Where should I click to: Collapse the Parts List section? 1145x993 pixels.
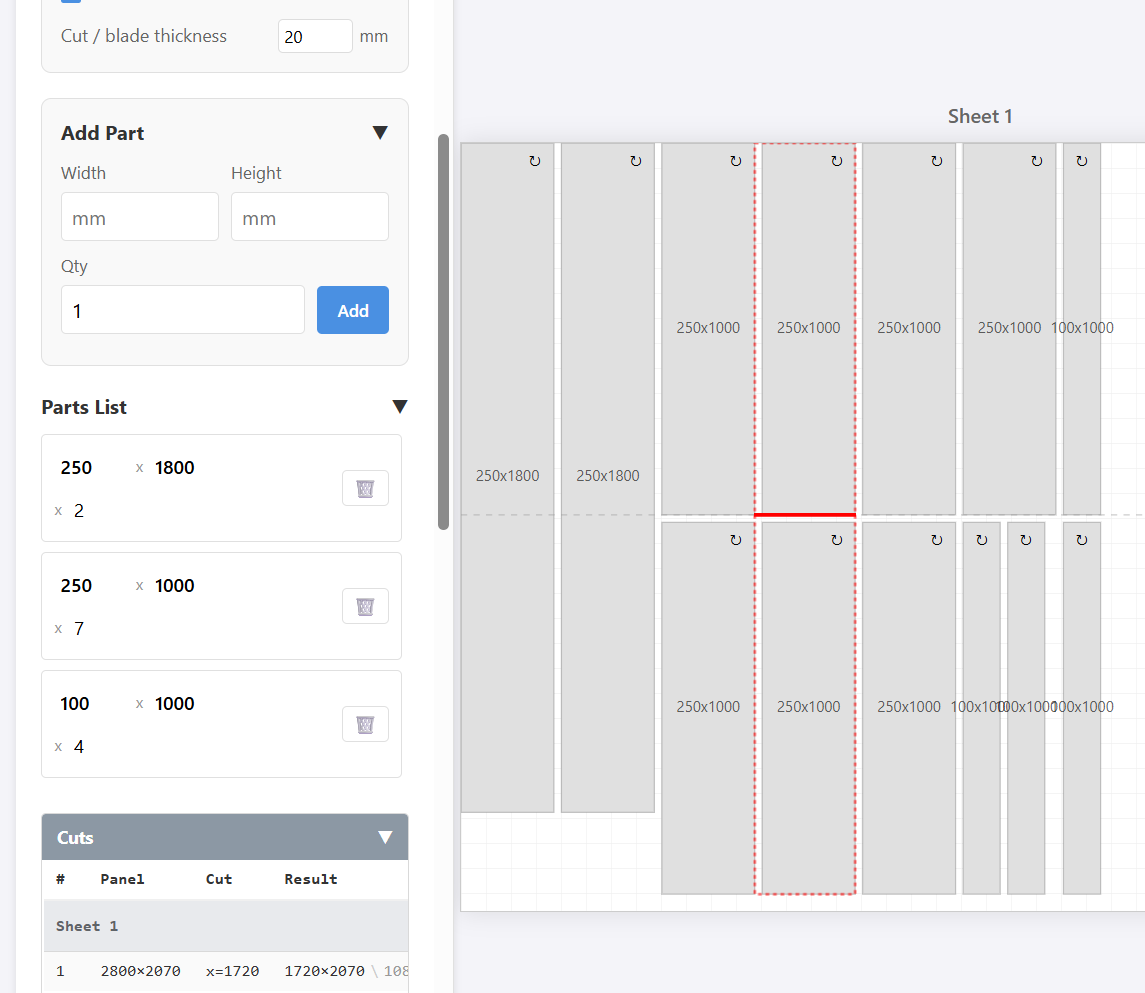tap(400, 407)
